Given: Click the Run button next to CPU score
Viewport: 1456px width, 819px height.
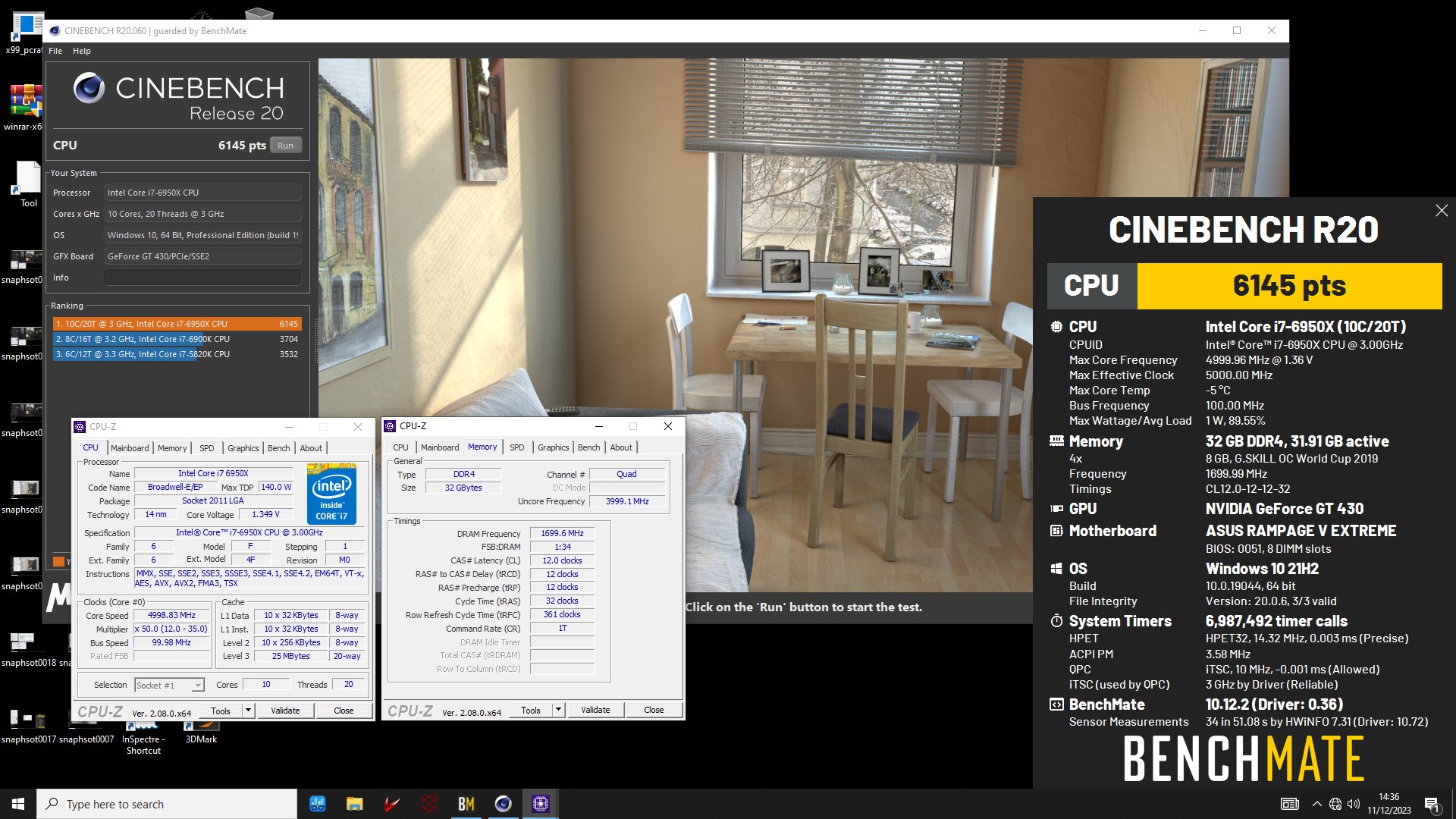Looking at the screenshot, I should [x=285, y=146].
